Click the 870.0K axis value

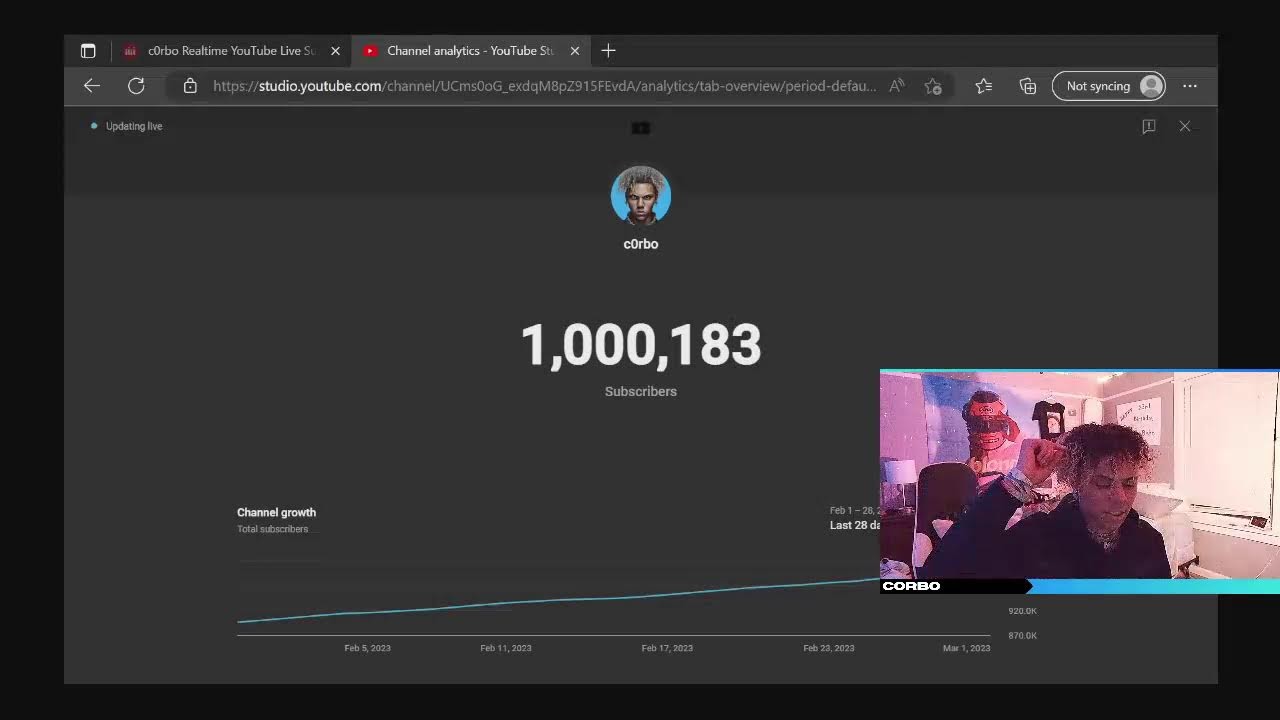click(1022, 636)
